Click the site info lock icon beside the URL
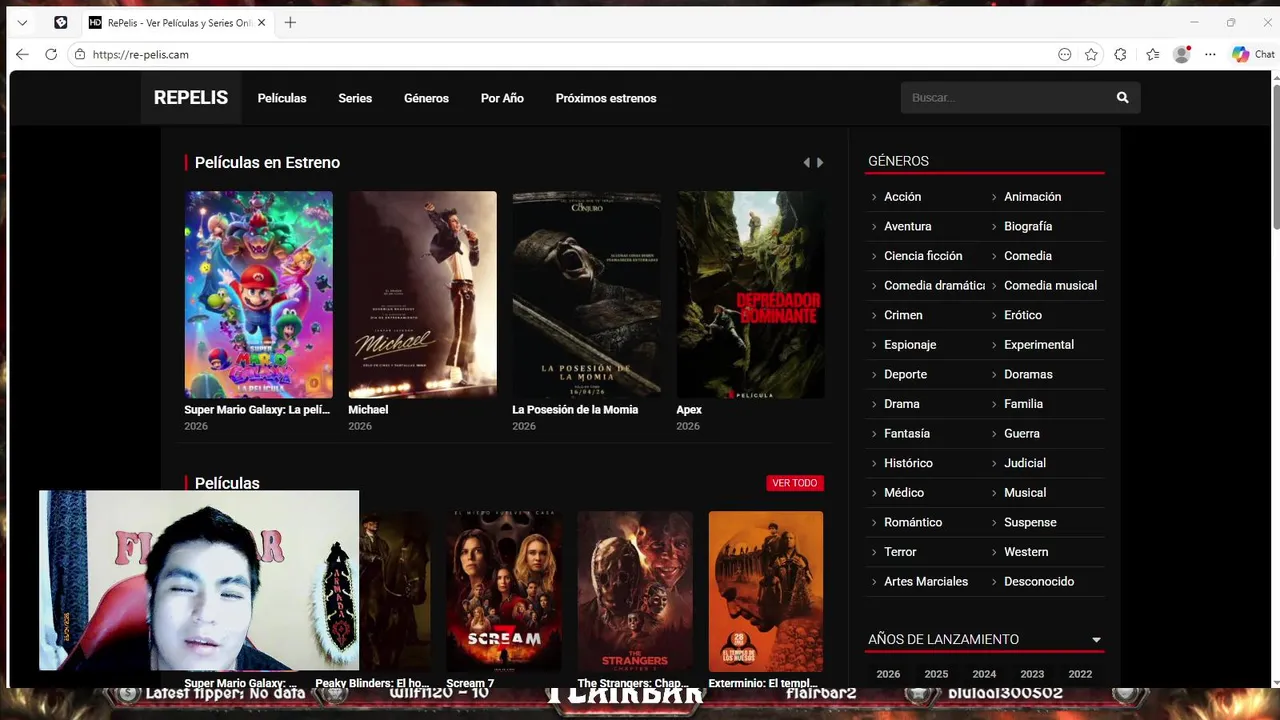 [x=80, y=55]
